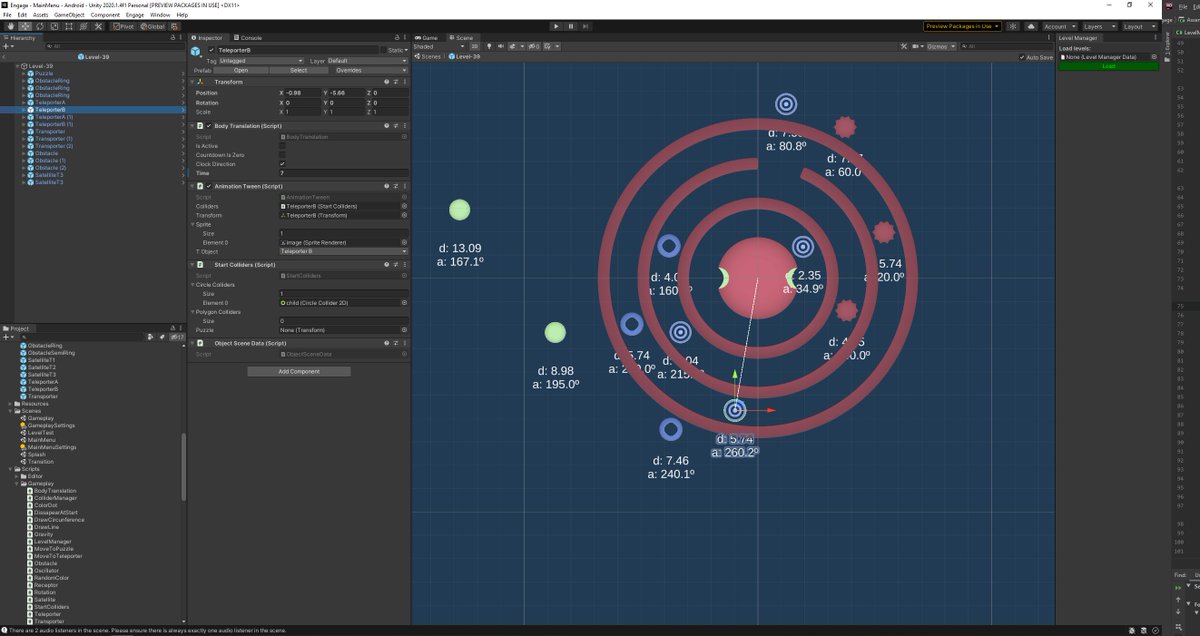Lock the Inspector panel
The image size is (1200, 636).
(x=397, y=37)
